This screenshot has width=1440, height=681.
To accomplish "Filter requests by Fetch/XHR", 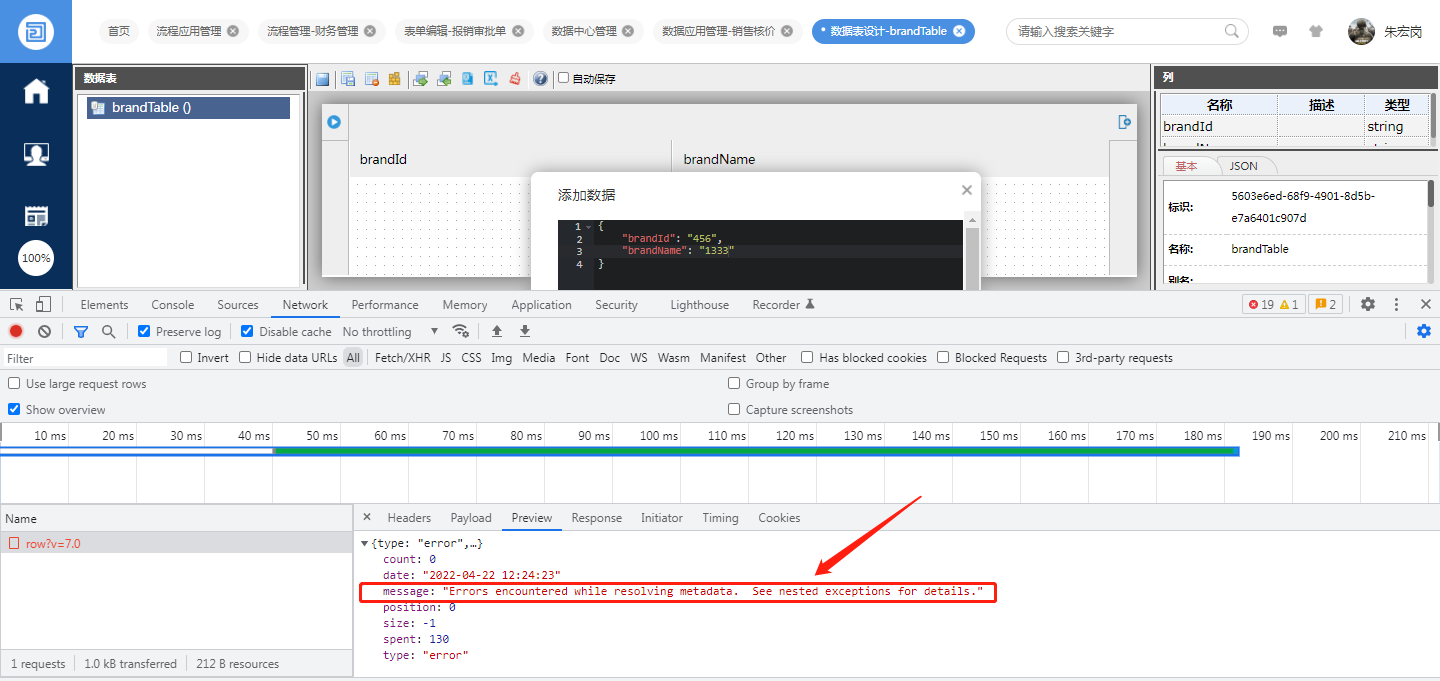I will click(x=402, y=358).
